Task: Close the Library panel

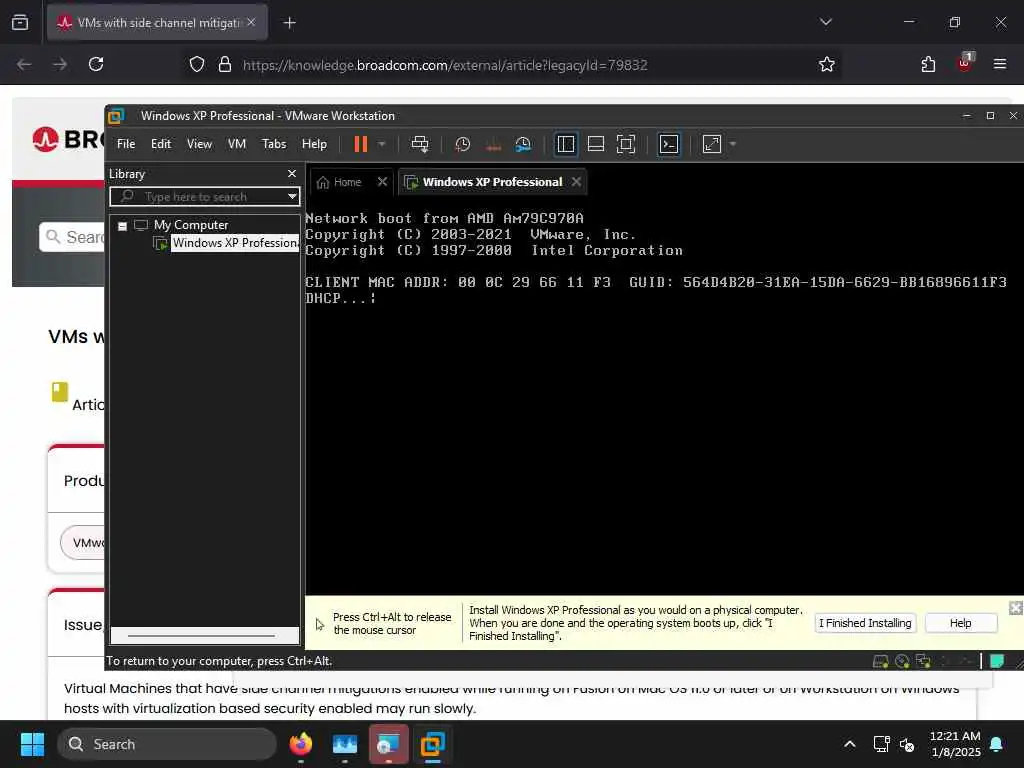Action: click(292, 174)
